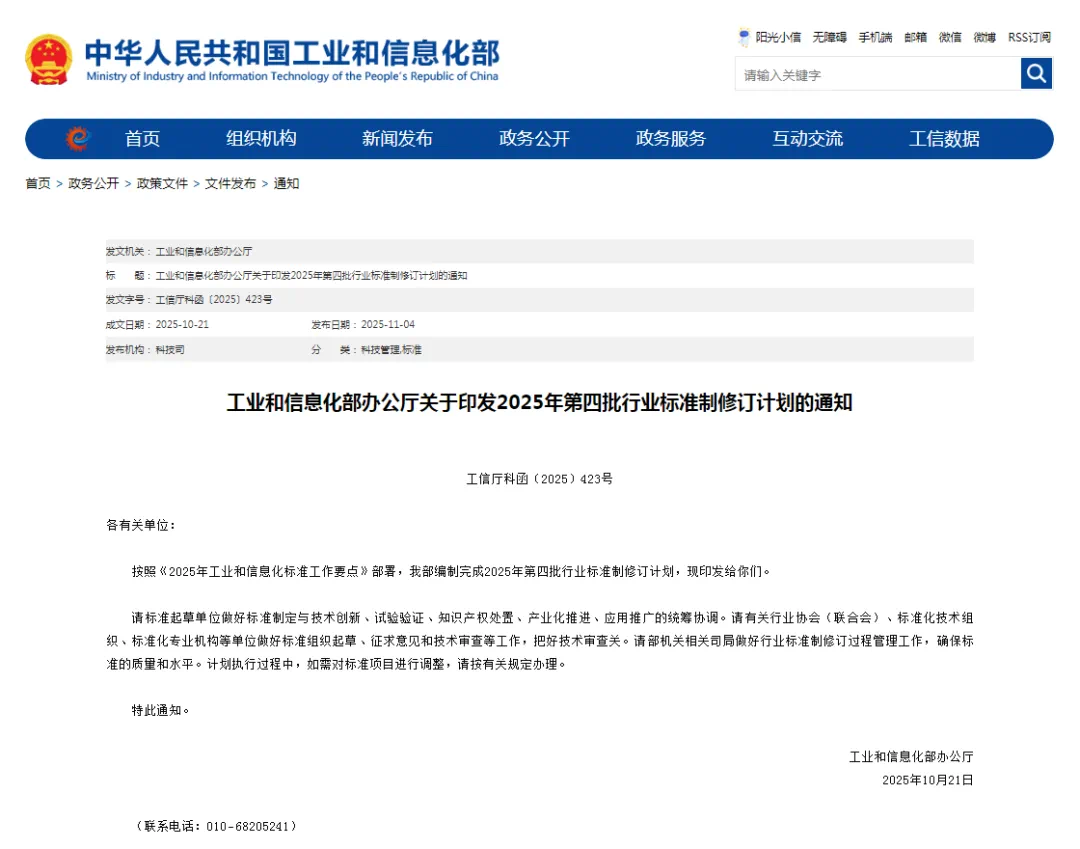Open the 互动交流 navigation item
Viewport: 1080px width, 849px height.
(x=807, y=139)
